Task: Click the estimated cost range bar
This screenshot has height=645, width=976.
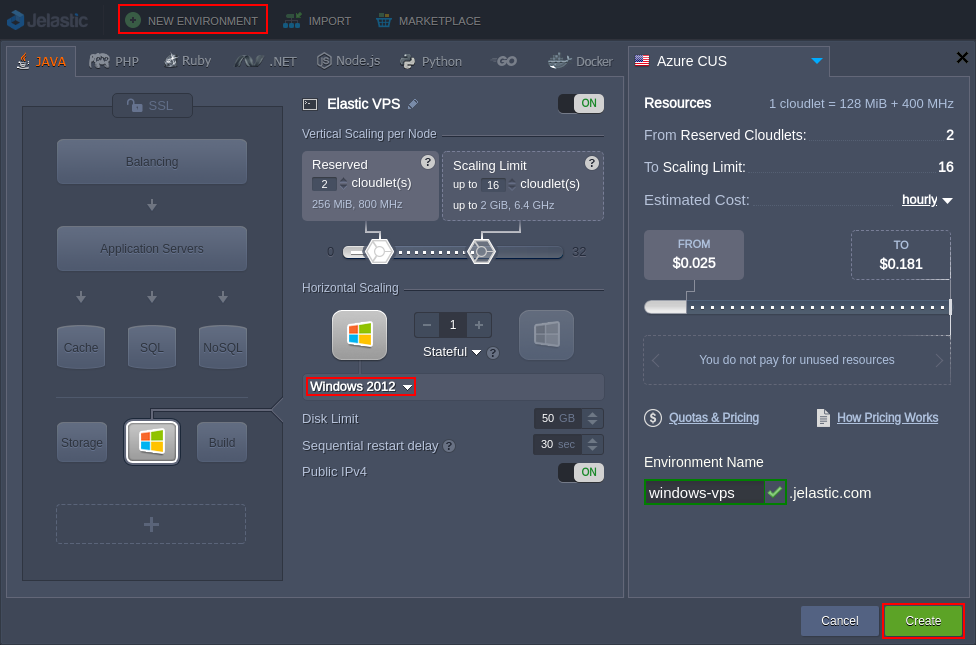Action: coord(797,307)
